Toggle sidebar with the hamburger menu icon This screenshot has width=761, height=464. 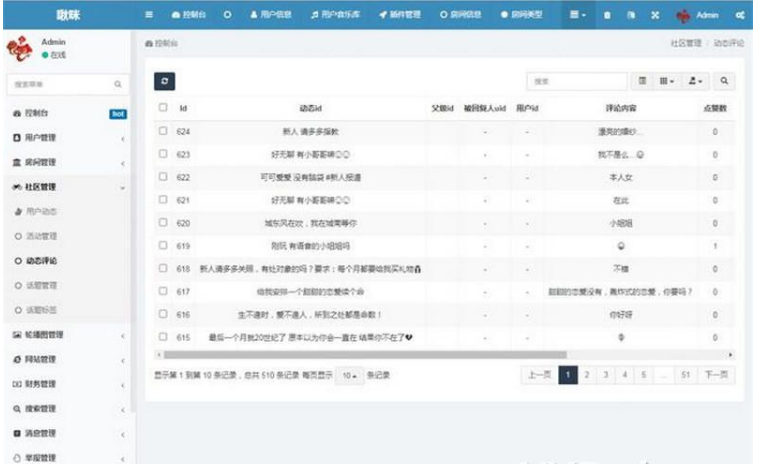[x=149, y=16]
